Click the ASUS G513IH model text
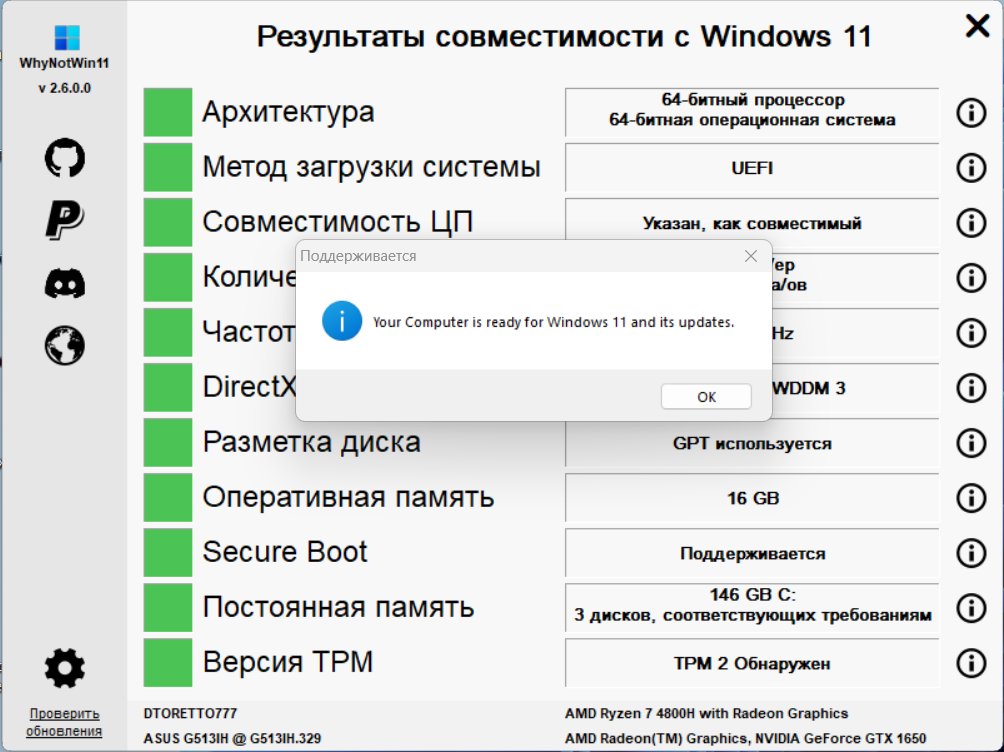1004x752 pixels. coord(232,739)
